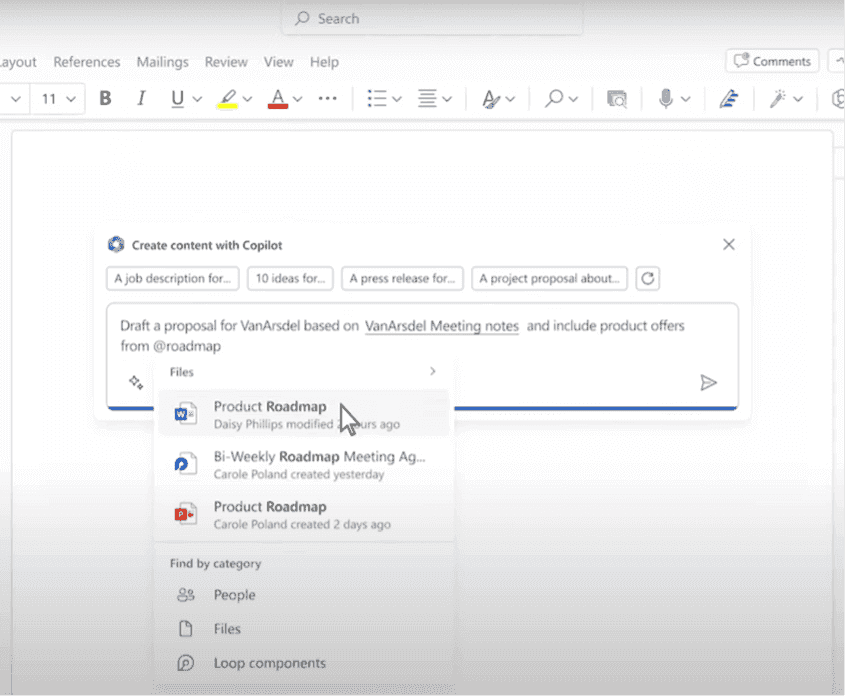
Task: Click the Comments button
Action: [772, 61]
